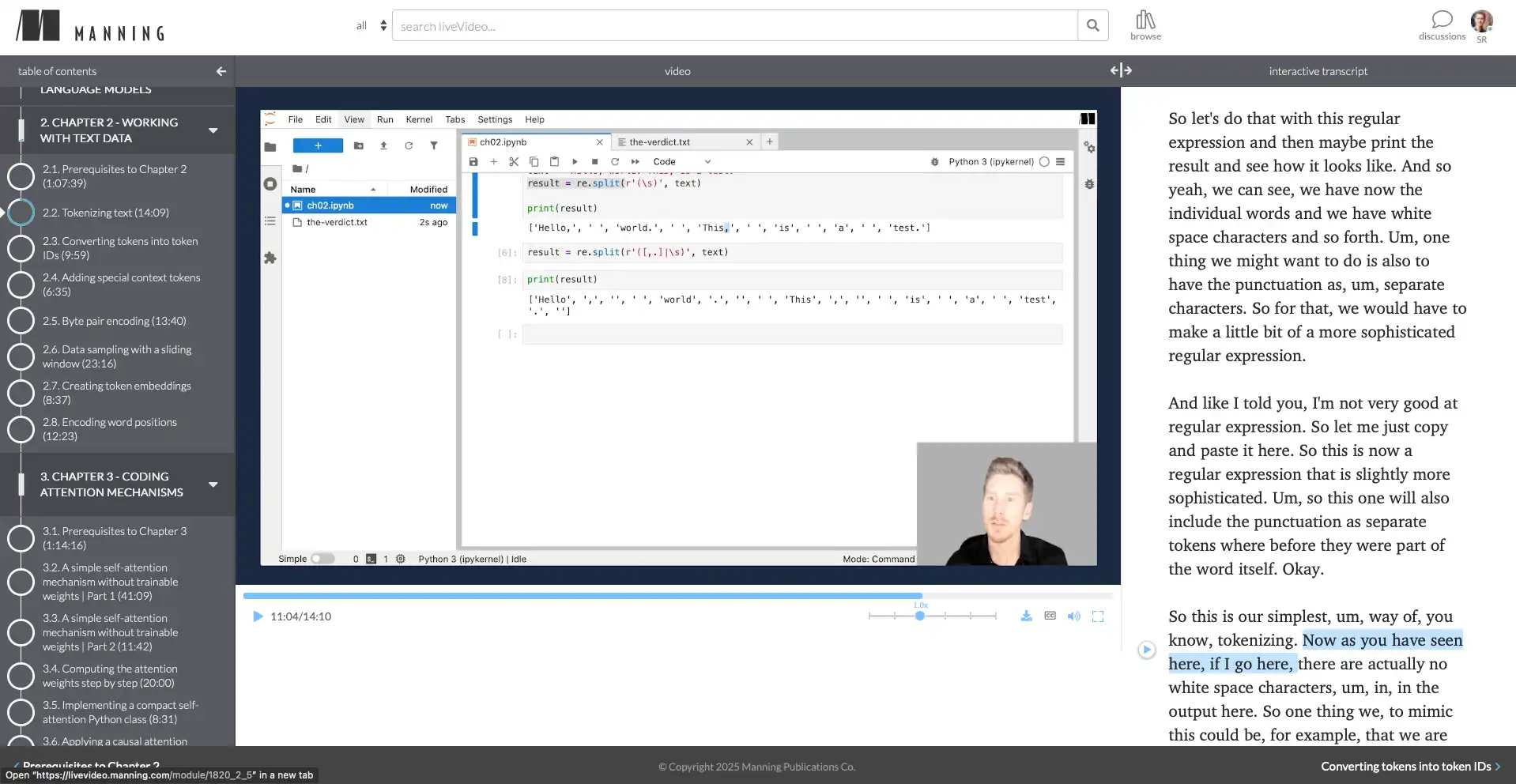The height and width of the screenshot is (784, 1516).
Task: Mute the video audio
Action: click(x=1073, y=616)
